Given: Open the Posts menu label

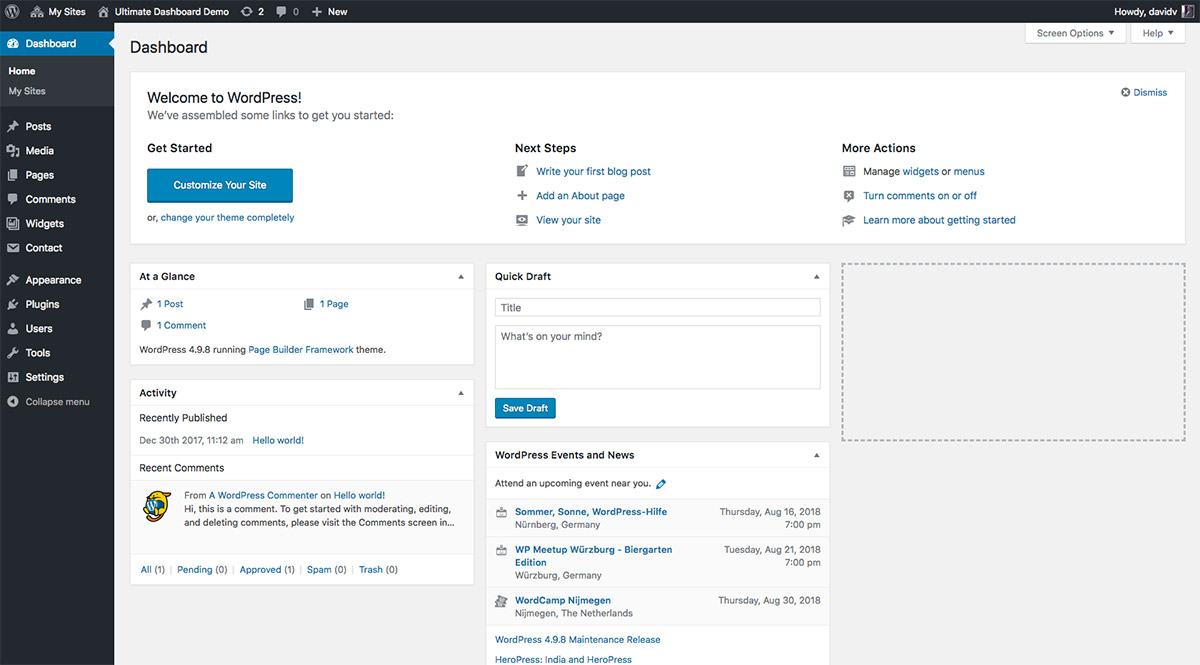Looking at the screenshot, I should tap(38, 127).
